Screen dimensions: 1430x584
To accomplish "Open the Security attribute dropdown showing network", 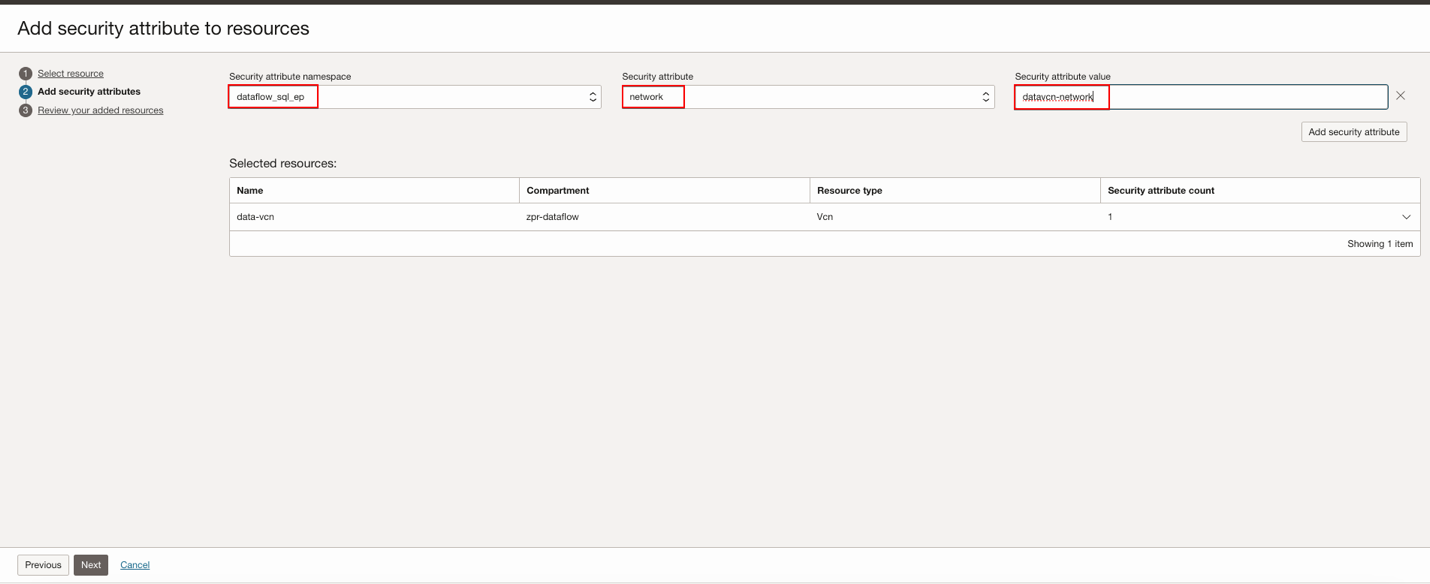I will [x=808, y=97].
